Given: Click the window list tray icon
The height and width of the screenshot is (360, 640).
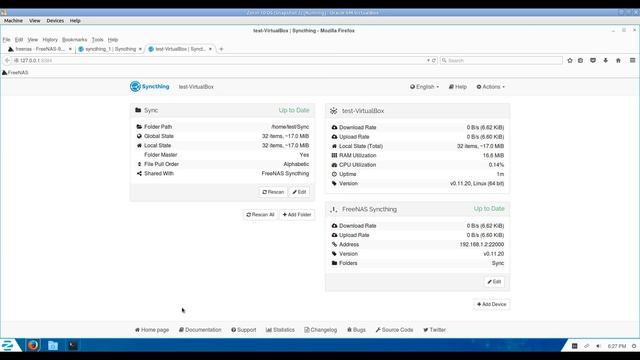Looking at the screenshot, I should 574,346.
